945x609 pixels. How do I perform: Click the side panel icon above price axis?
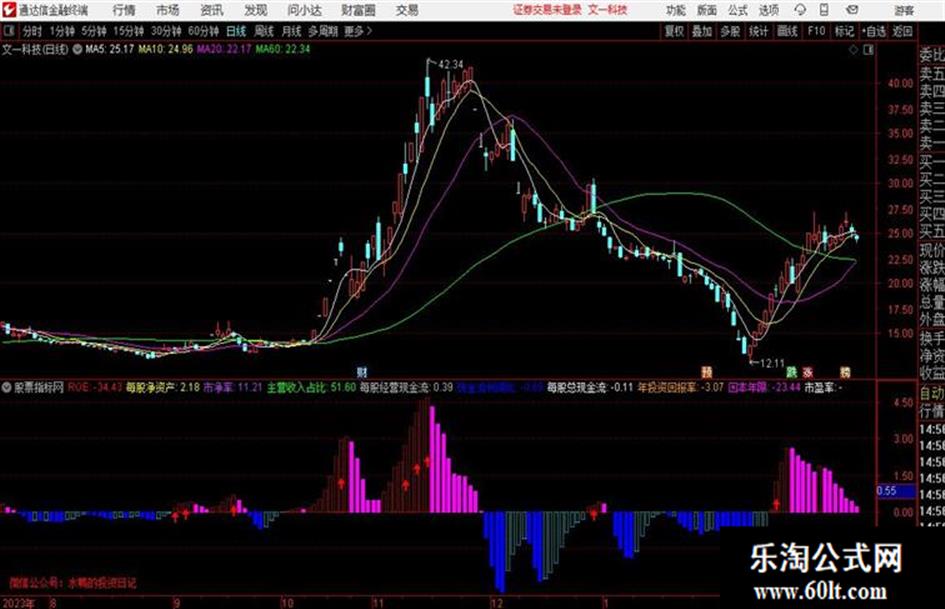click(x=868, y=50)
